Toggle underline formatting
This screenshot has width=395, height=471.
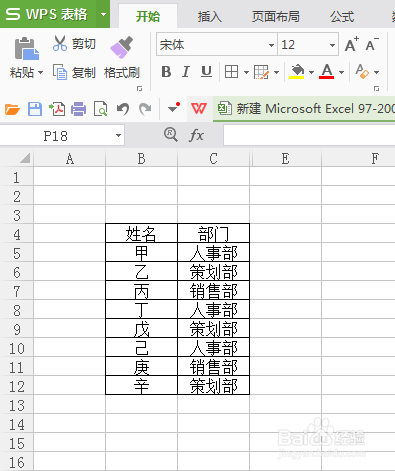point(206,72)
